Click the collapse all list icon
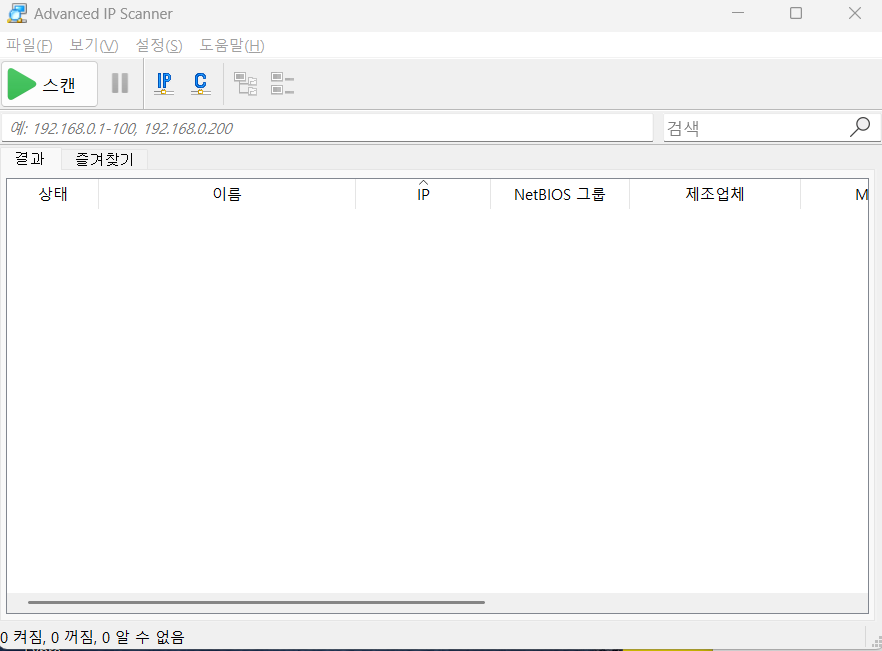The height and width of the screenshot is (651, 882). (282, 84)
